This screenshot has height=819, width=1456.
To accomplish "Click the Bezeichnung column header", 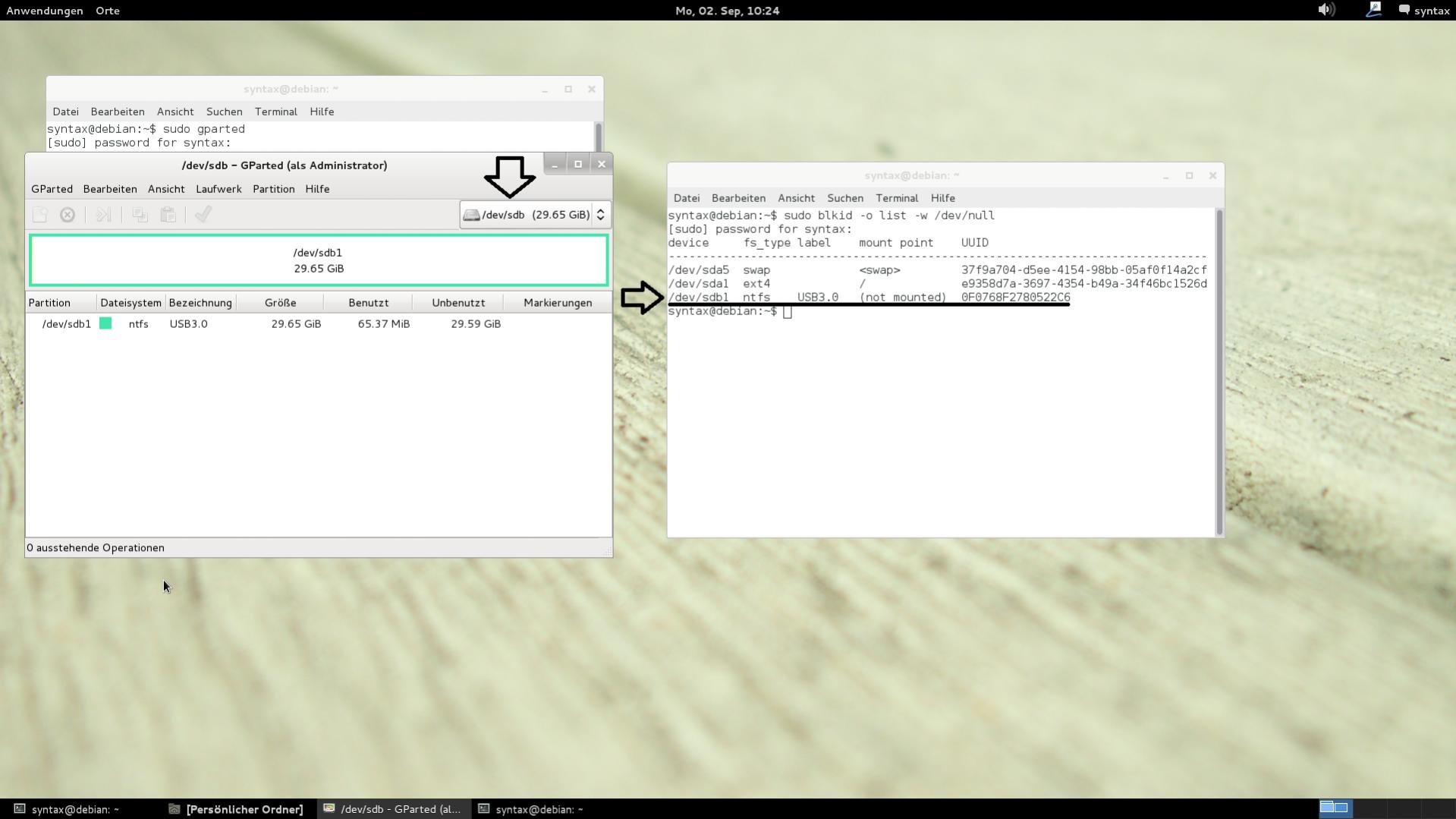I will [x=200, y=303].
